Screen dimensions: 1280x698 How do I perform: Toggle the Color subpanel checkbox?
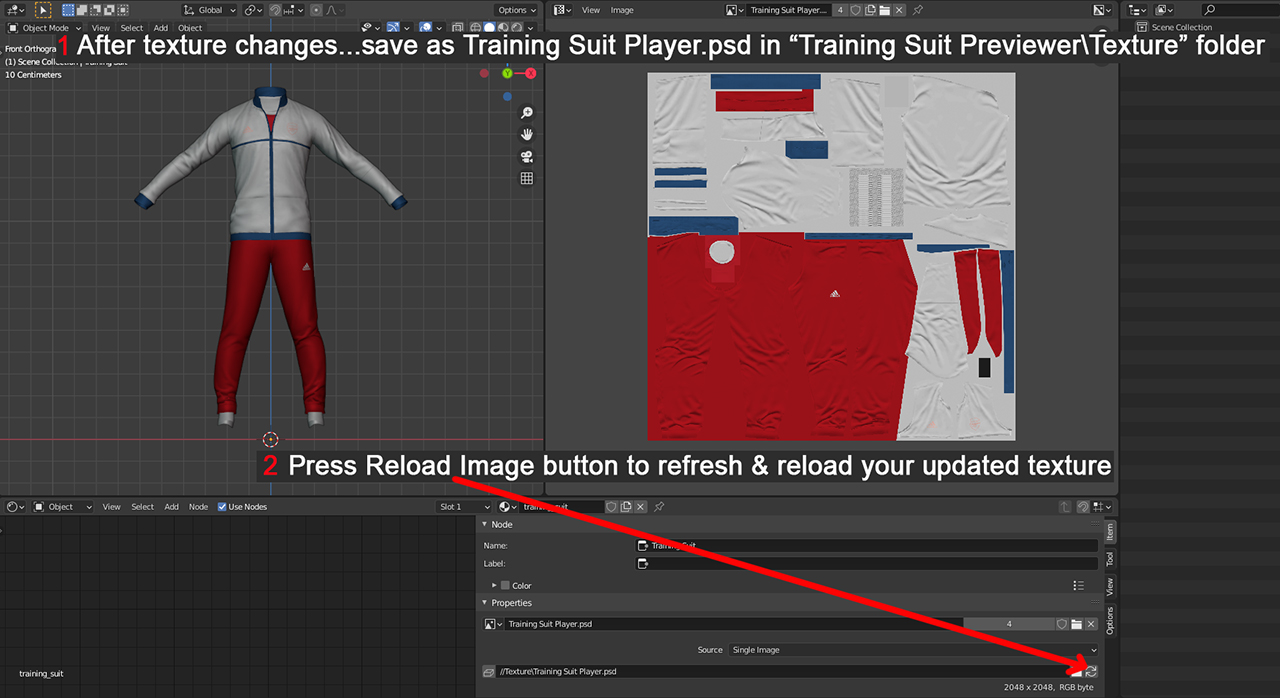(x=505, y=585)
